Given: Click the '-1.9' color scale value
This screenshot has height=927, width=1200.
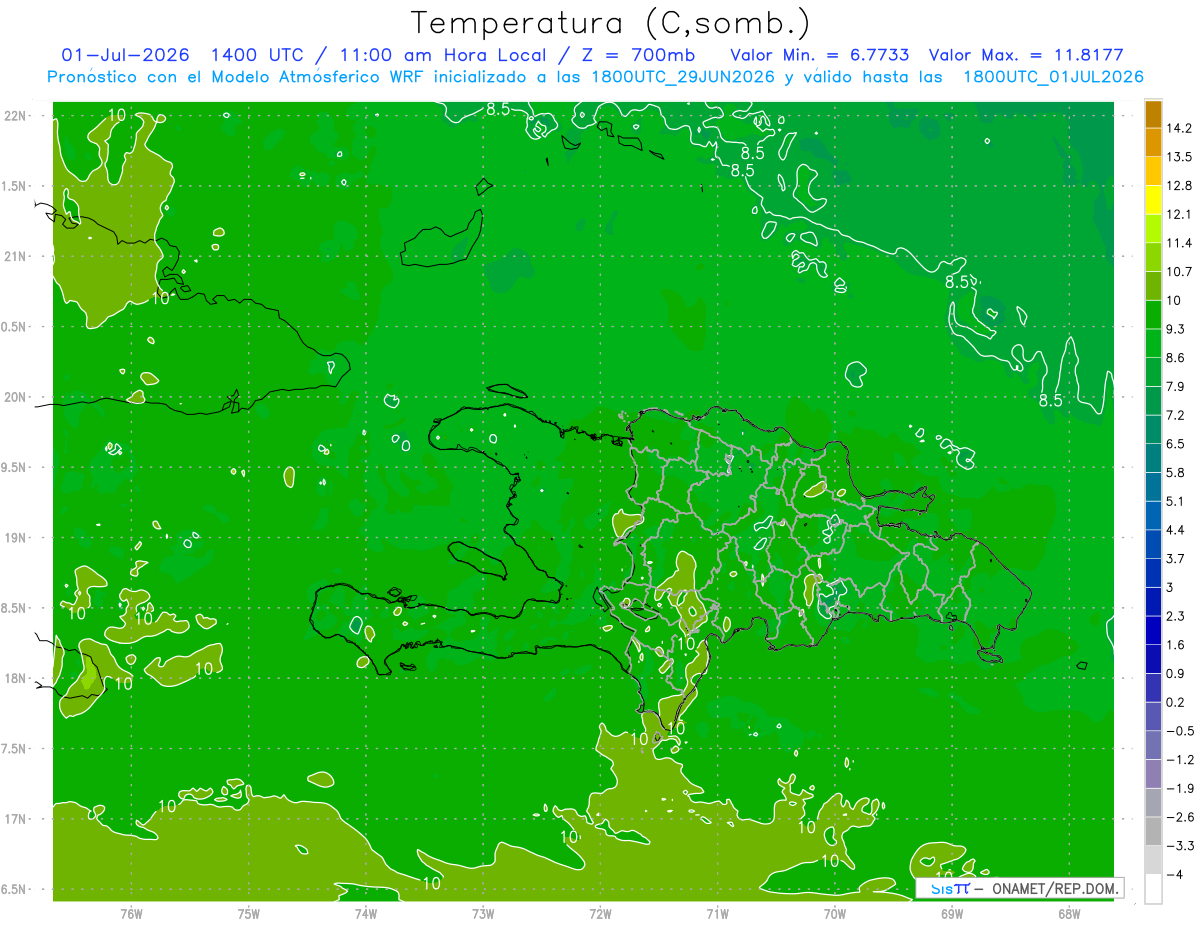Looking at the screenshot, I should click(x=1179, y=789).
